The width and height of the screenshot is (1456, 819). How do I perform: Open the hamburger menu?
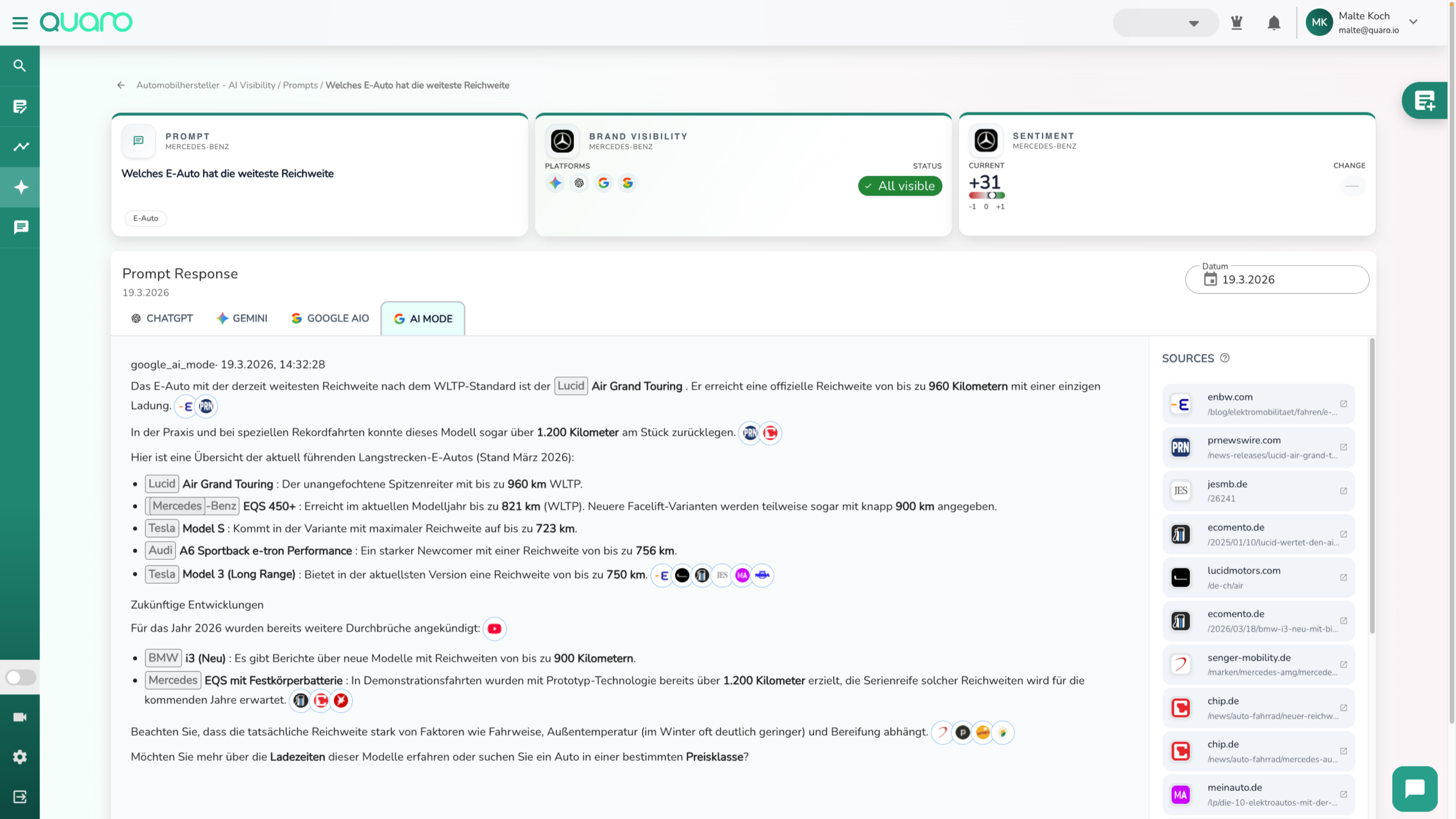(20, 22)
